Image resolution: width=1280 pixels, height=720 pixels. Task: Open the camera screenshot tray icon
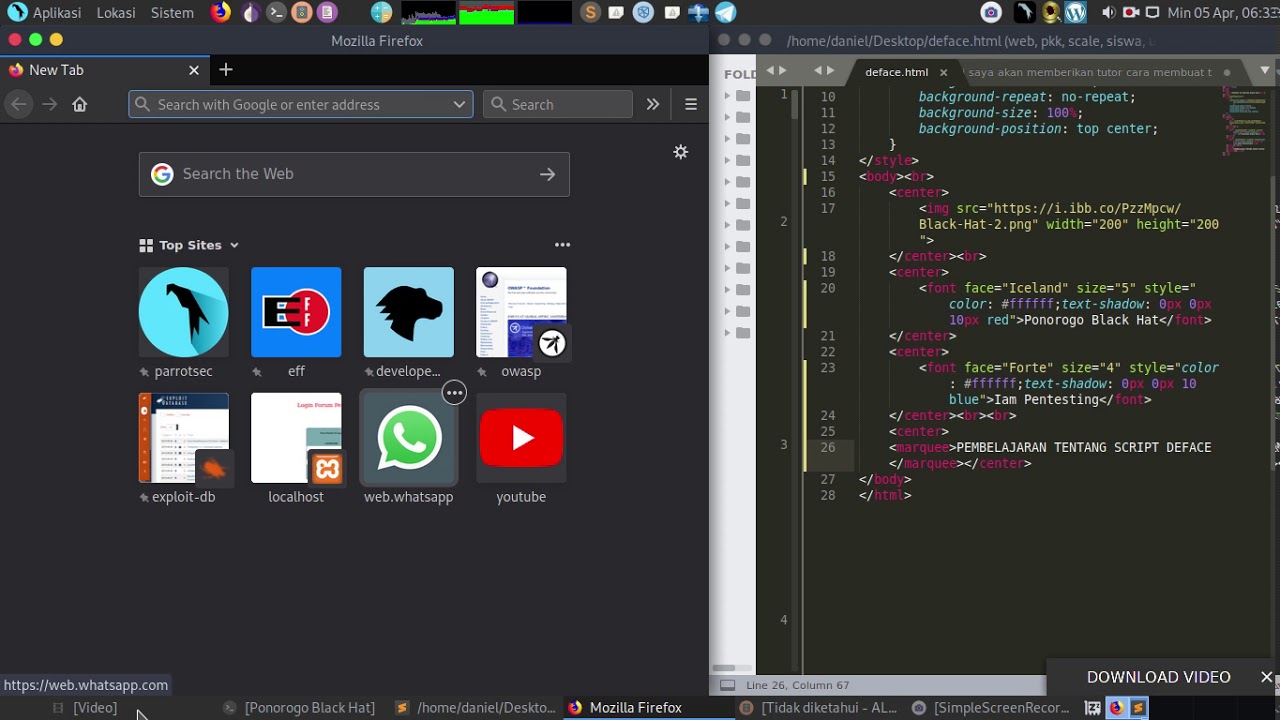[991, 13]
